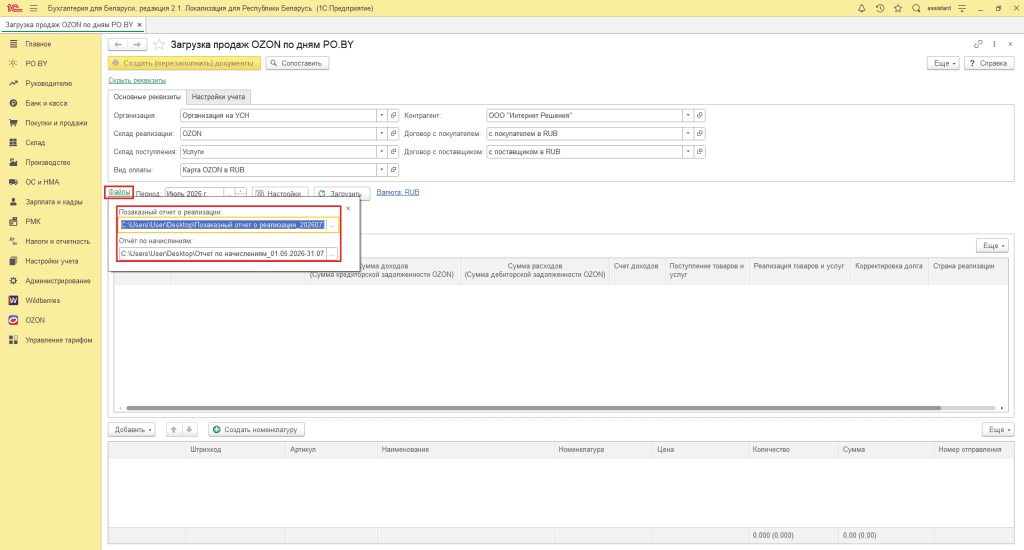Open the Администрирование section
The width and height of the screenshot is (1024, 550).
pyautogui.click(x=57, y=281)
